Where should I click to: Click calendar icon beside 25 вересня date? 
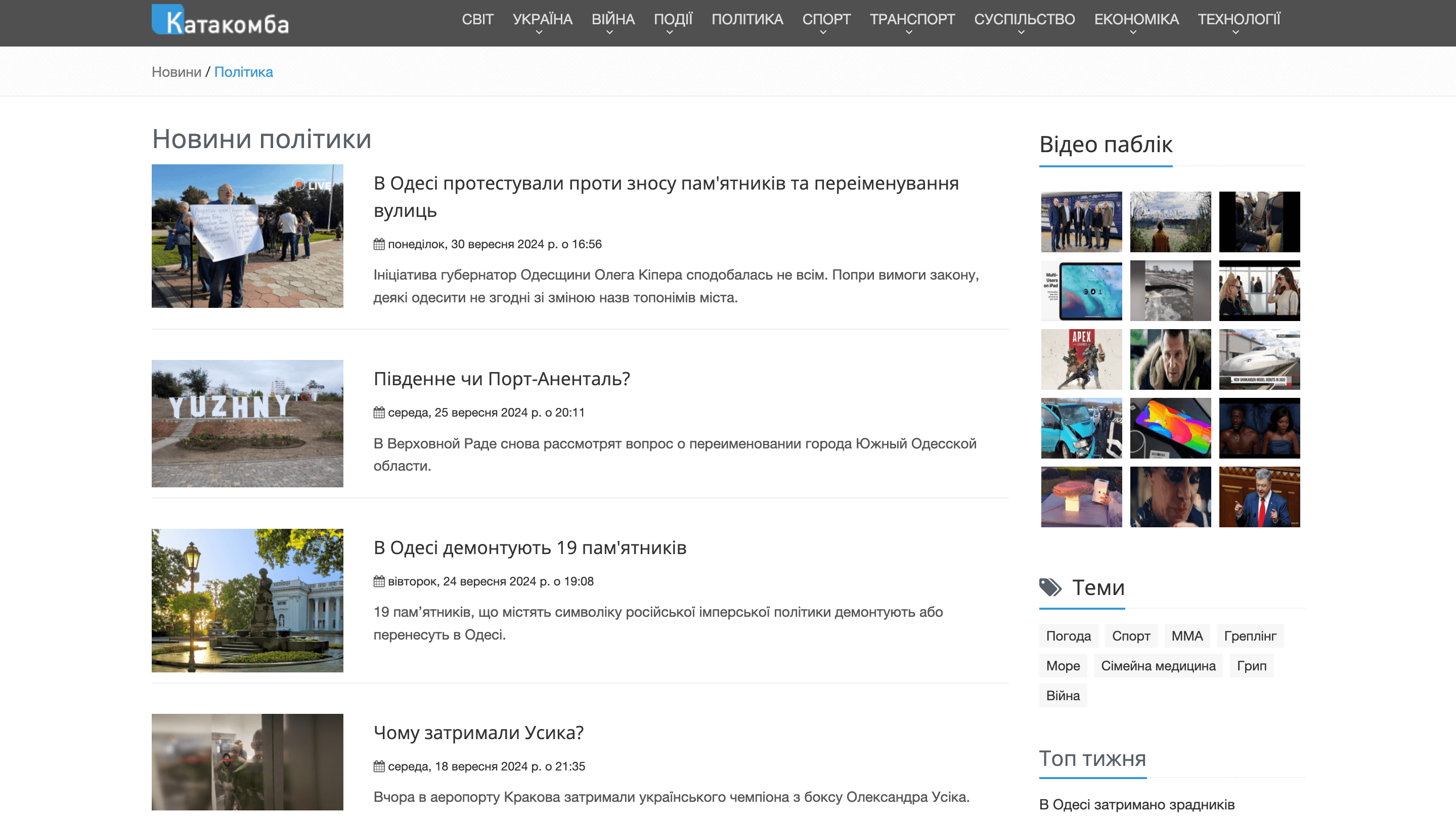point(379,413)
